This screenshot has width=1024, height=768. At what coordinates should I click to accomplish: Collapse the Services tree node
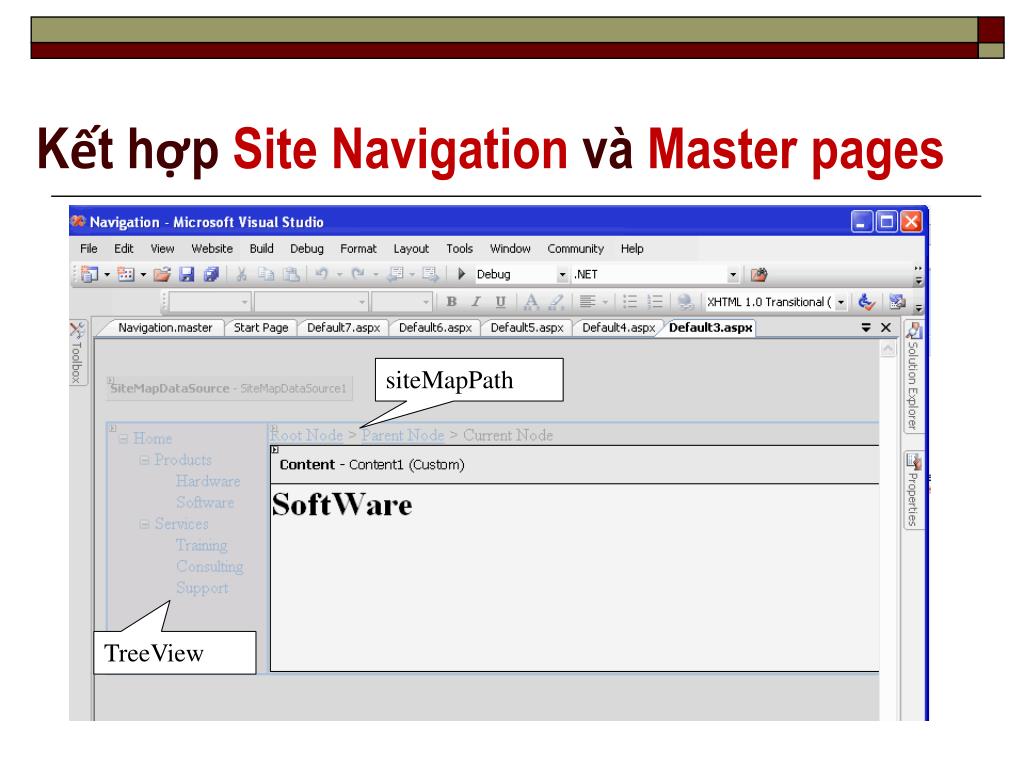(144, 524)
